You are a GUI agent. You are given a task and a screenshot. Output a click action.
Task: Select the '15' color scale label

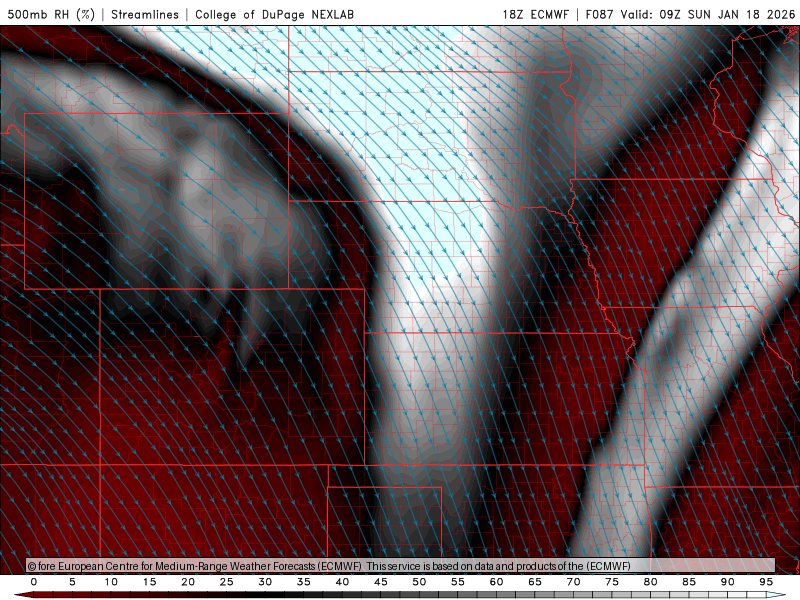[x=149, y=582]
